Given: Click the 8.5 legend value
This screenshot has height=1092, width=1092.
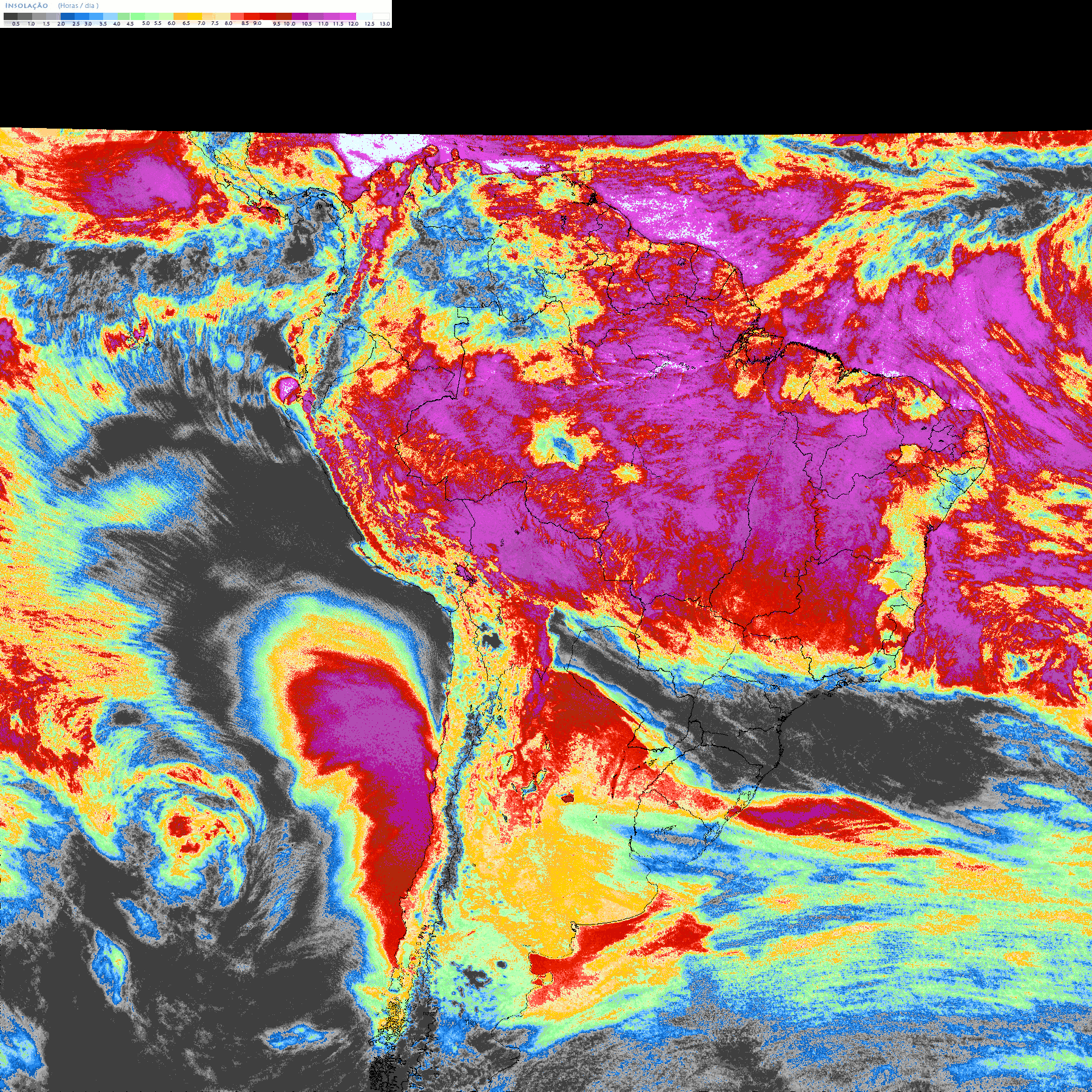Looking at the screenshot, I should pyautogui.click(x=245, y=23).
